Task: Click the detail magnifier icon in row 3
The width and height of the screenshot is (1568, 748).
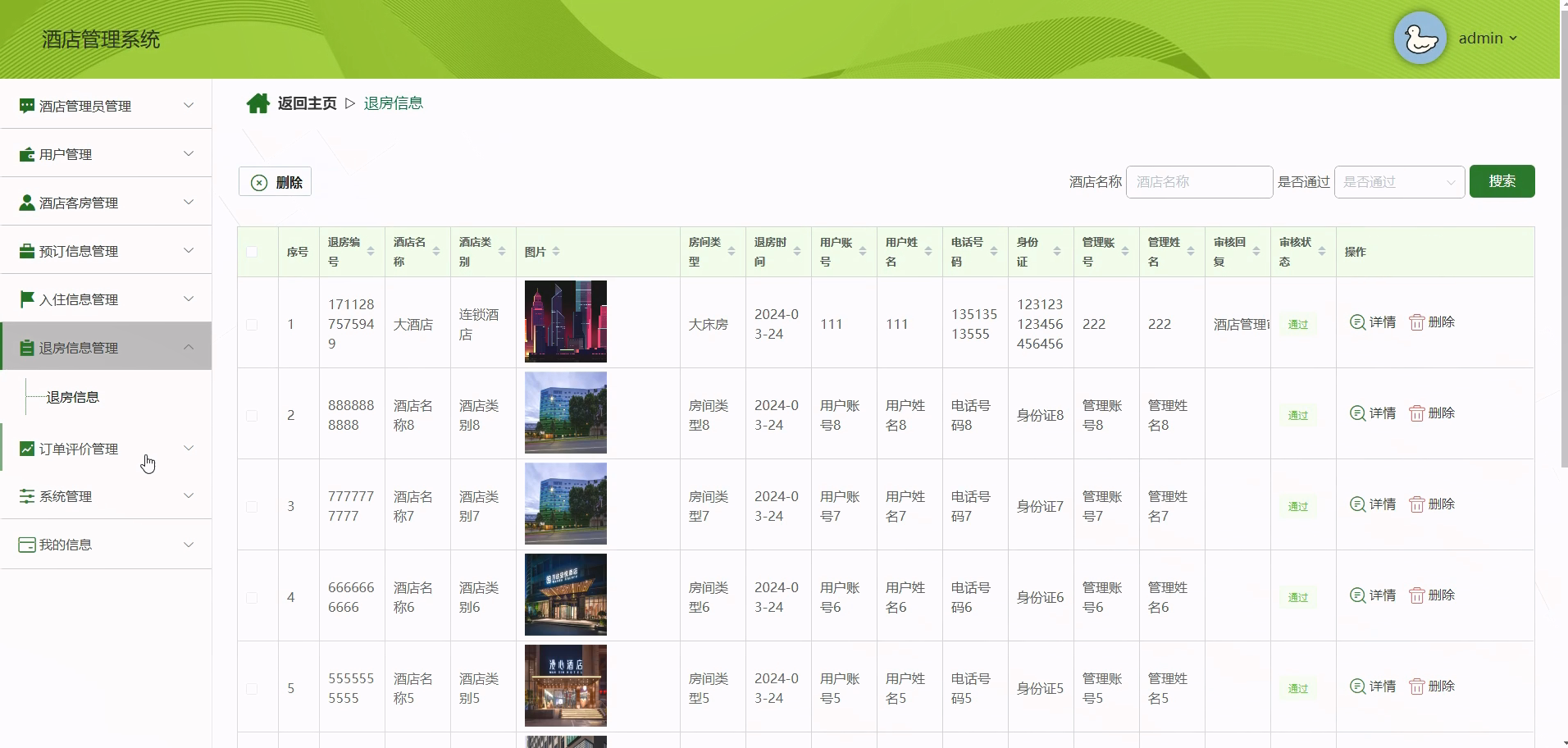Action: (1358, 504)
